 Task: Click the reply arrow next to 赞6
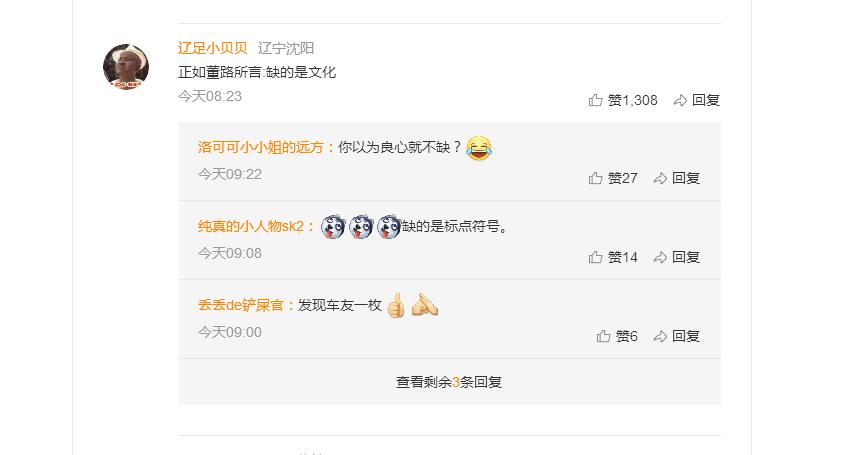(x=660, y=336)
